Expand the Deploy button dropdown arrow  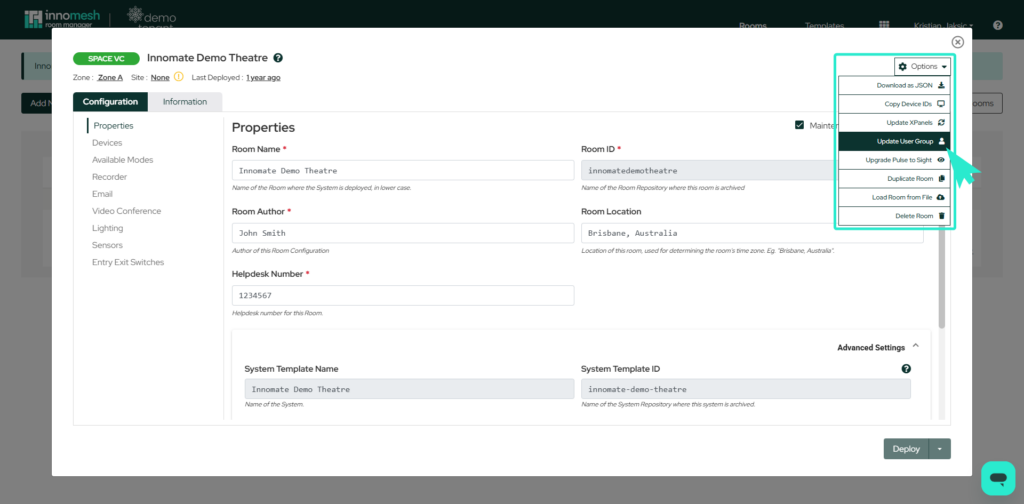pyautogui.click(x=940, y=449)
